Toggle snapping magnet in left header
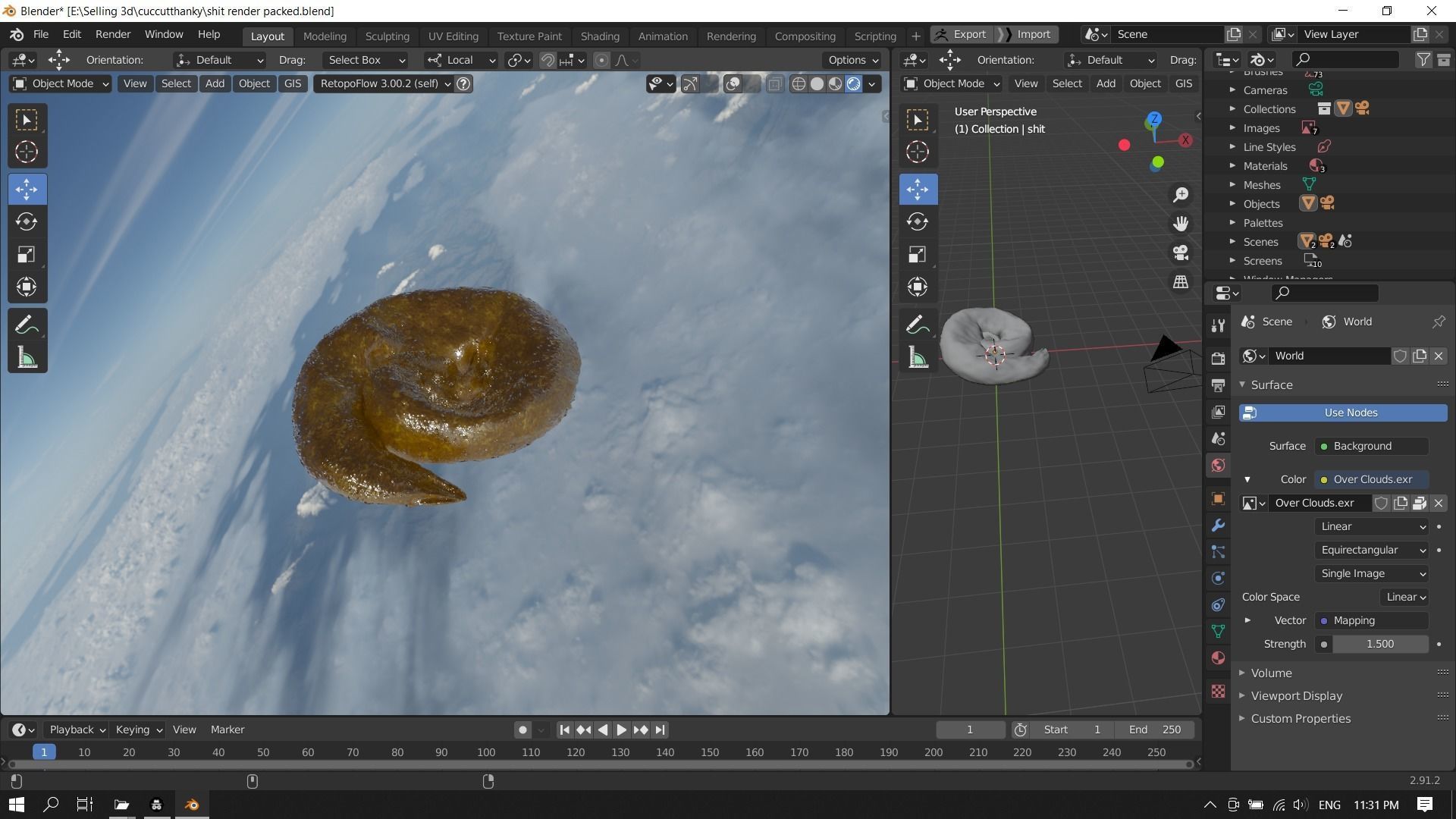 pyautogui.click(x=548, y=60)
